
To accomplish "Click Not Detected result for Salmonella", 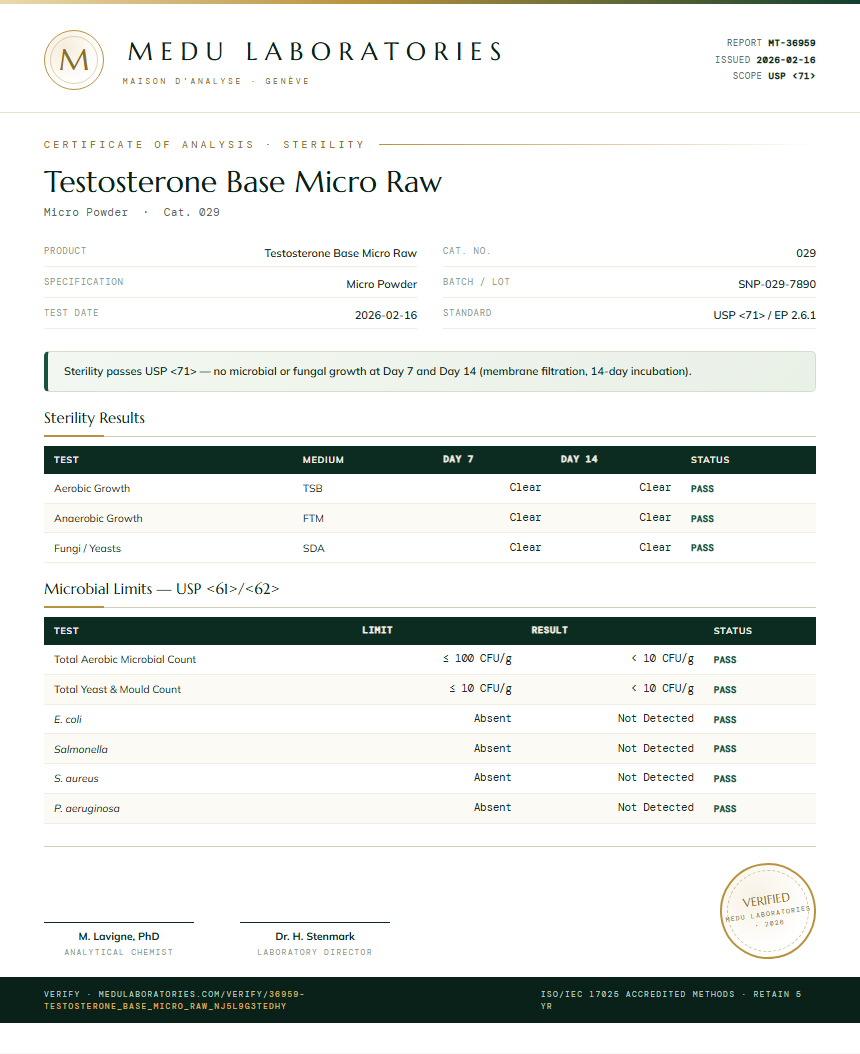I will 656,749.
